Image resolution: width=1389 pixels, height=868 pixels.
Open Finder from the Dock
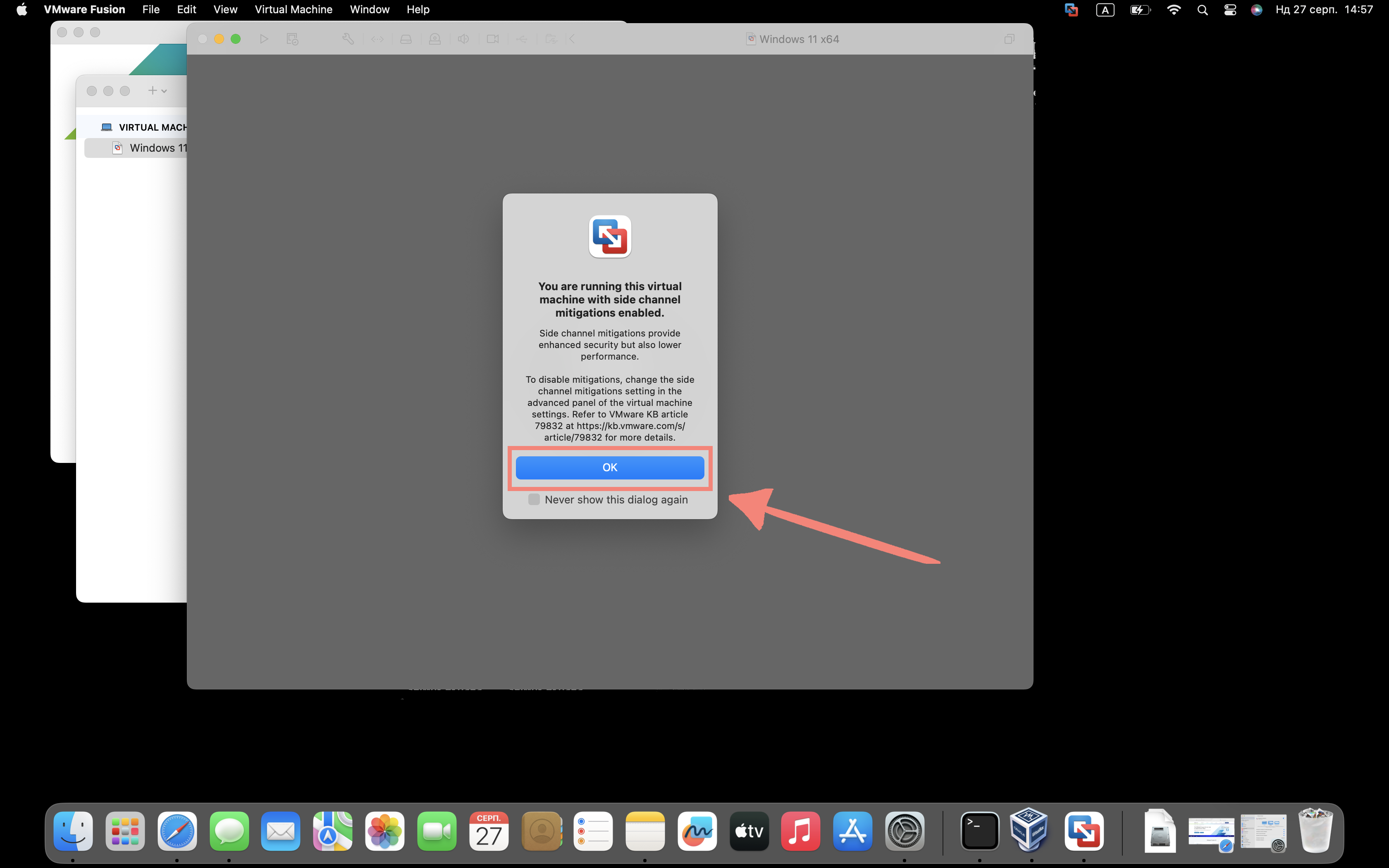pos(73,831)
